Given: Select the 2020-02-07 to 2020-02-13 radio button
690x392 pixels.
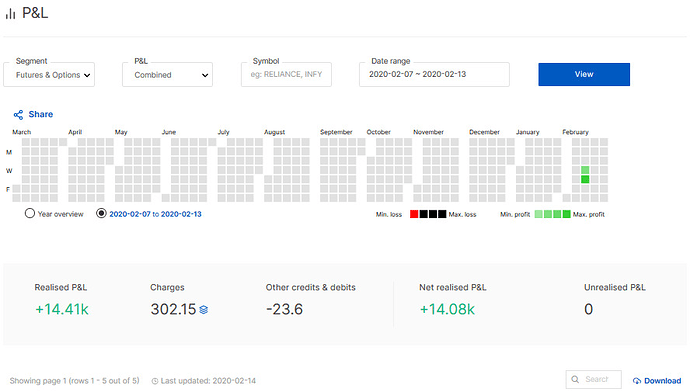Looking at the screenshot, I should [x=101, y=213].
